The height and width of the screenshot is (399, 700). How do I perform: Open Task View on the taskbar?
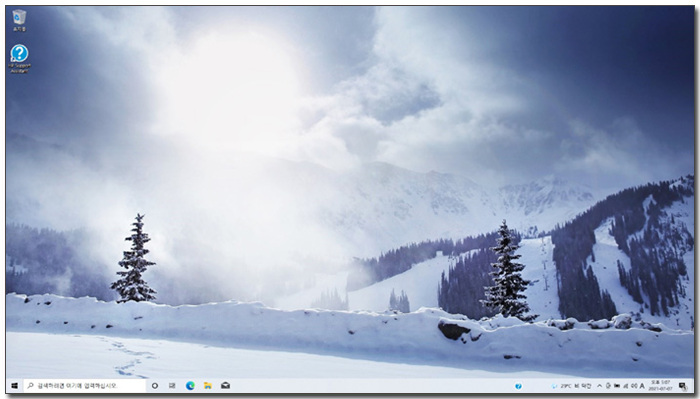172,386
